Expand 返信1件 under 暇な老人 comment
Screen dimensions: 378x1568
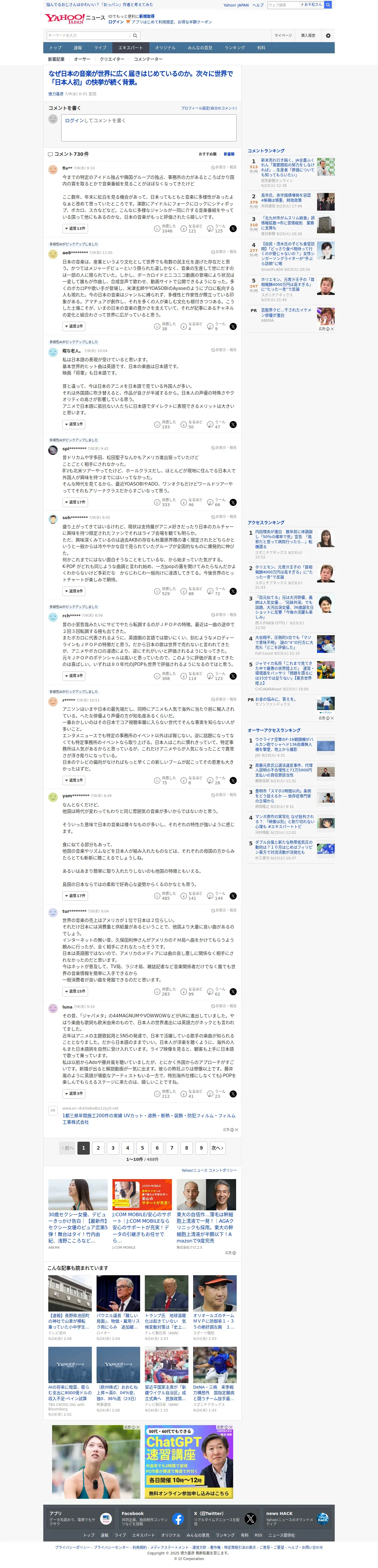click(x=74, y=424)
